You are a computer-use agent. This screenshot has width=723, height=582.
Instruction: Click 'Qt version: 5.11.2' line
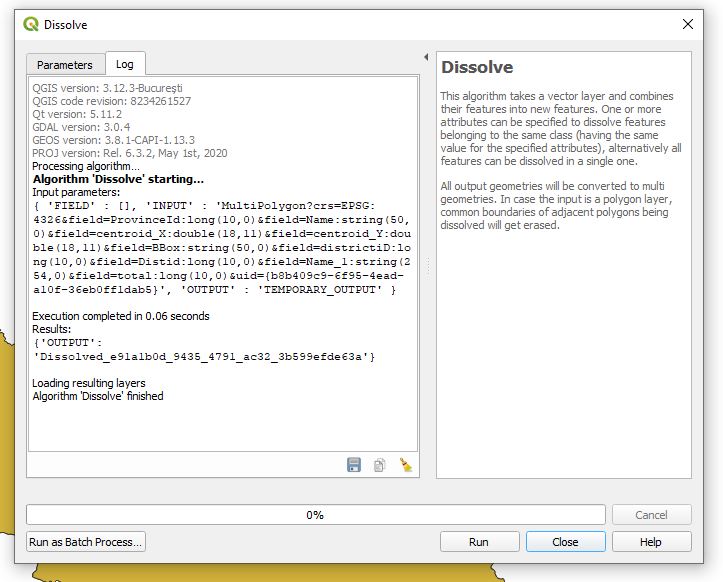tap(77, 114)
